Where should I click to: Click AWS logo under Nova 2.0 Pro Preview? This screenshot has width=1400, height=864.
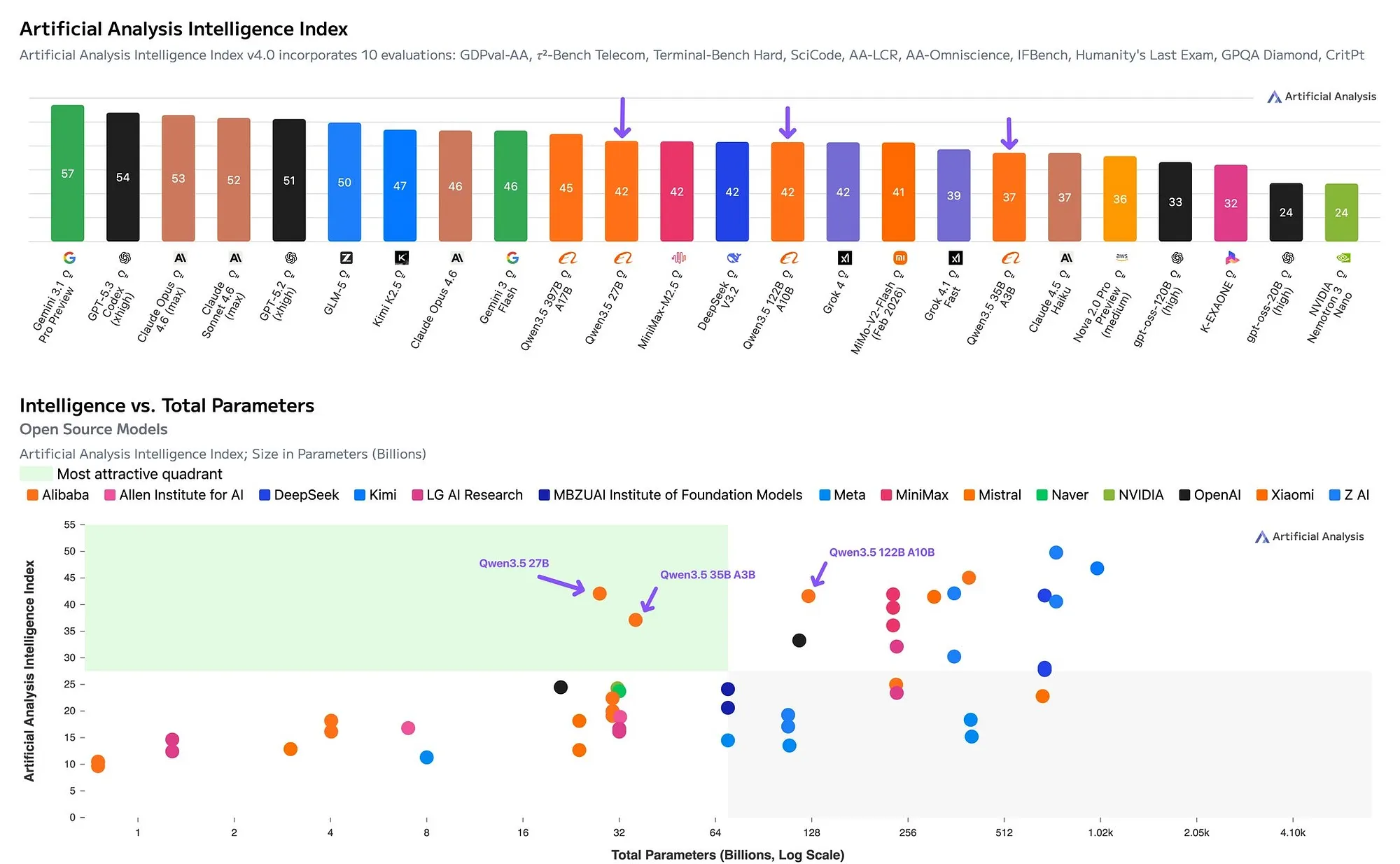1121,257
